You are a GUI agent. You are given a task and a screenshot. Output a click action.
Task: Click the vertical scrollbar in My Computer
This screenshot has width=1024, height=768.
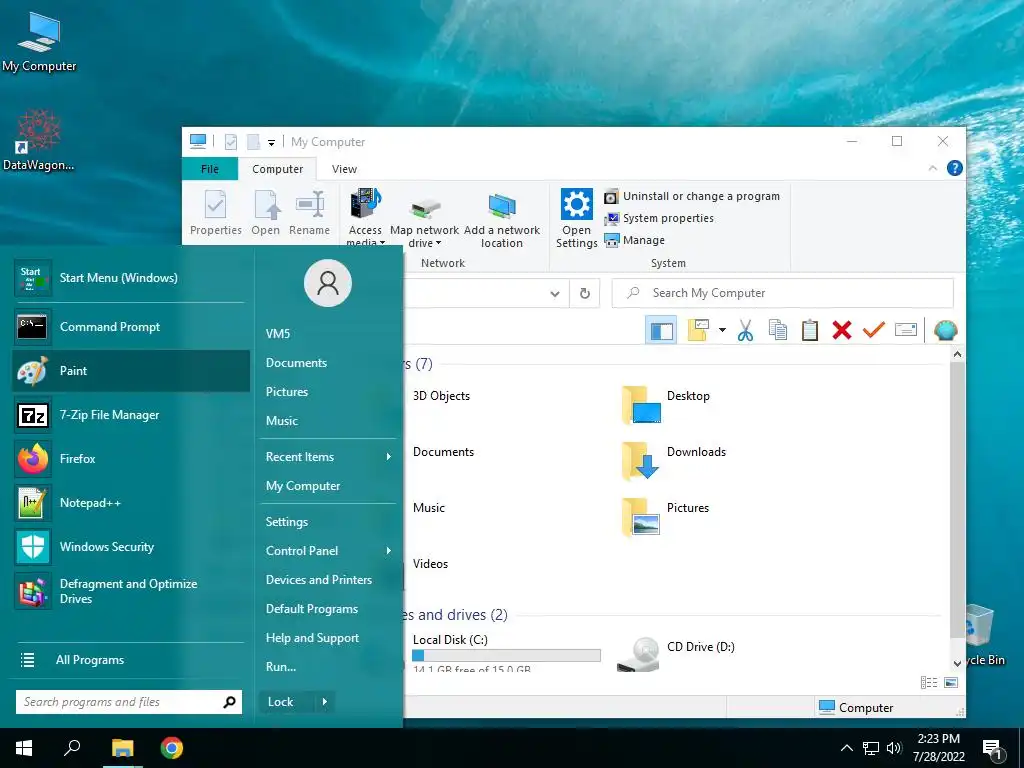957,500
